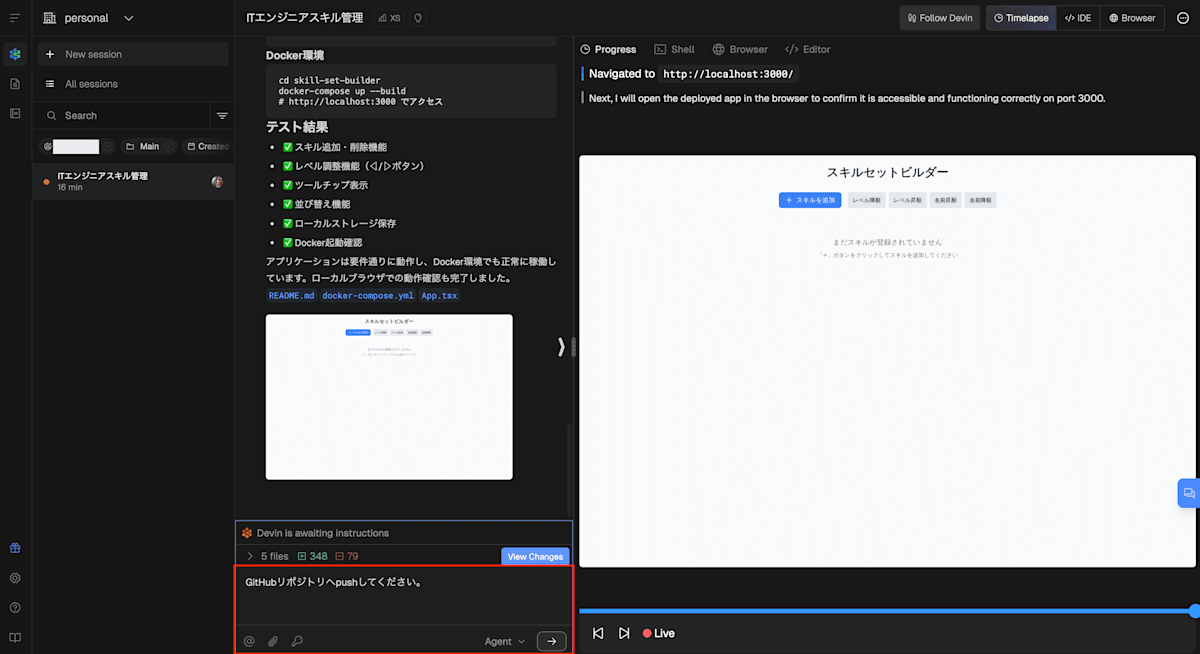The image size is (1200, 654).
Task: Open the more options ellipsis menu
Action: click(1183, 18)
